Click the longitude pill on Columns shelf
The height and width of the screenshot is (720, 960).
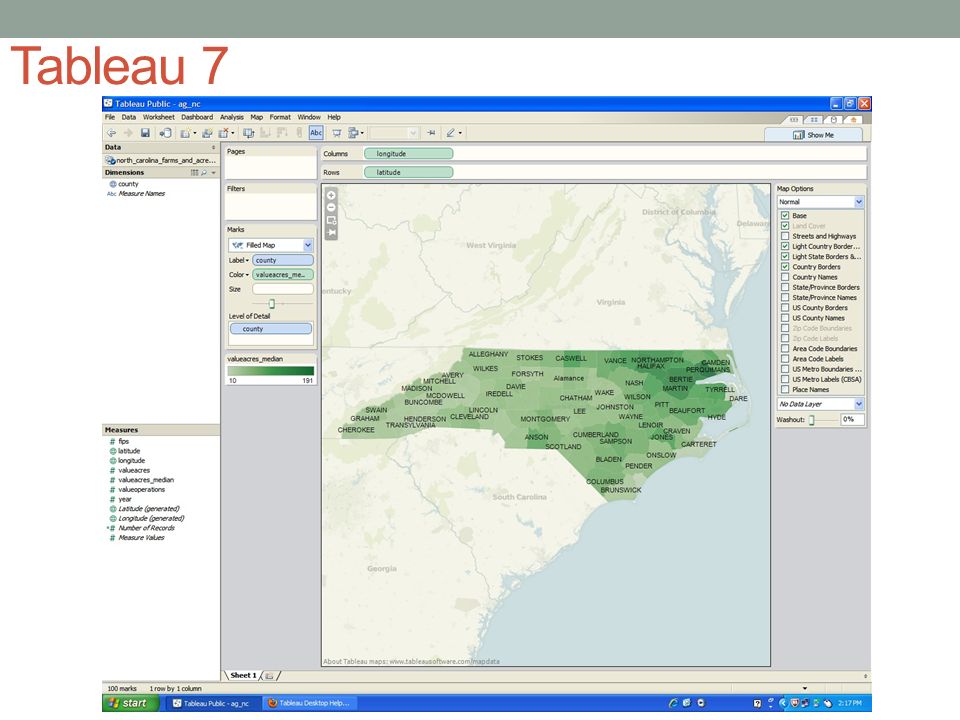point(408,154)
